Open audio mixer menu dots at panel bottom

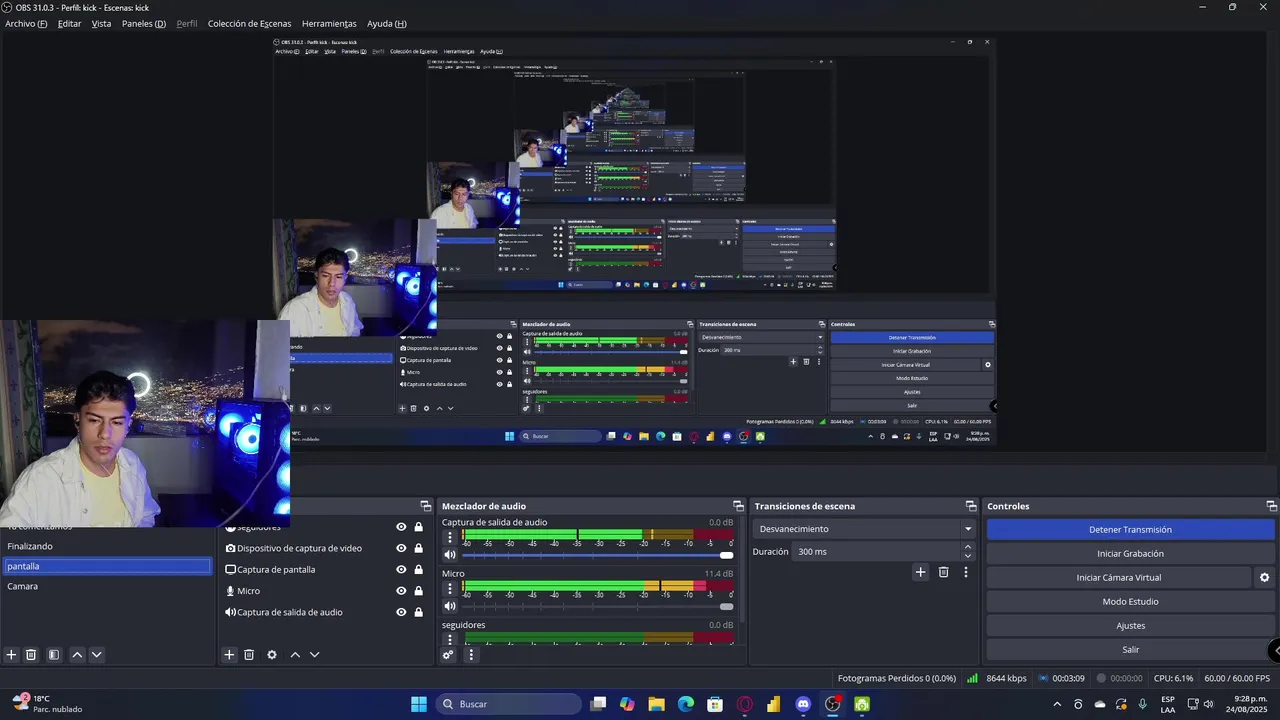coord(471,655)
